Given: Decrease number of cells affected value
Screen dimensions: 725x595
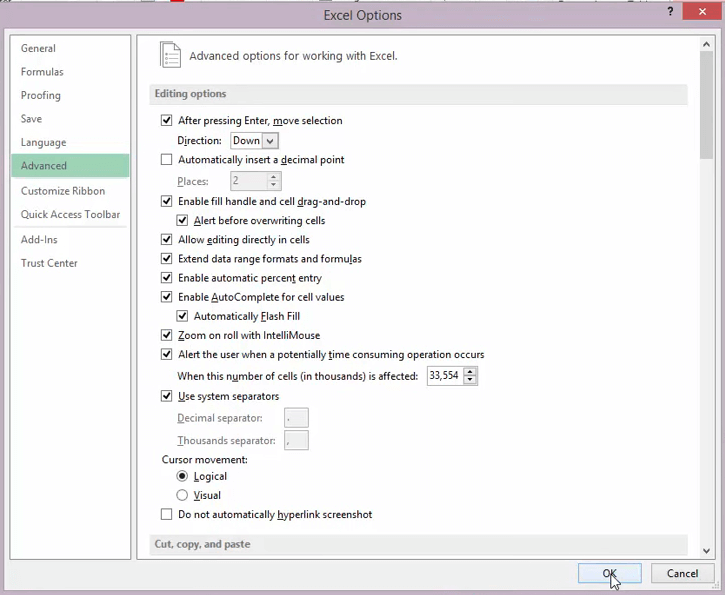Looking at the screenshot, I should coord(470,380).
